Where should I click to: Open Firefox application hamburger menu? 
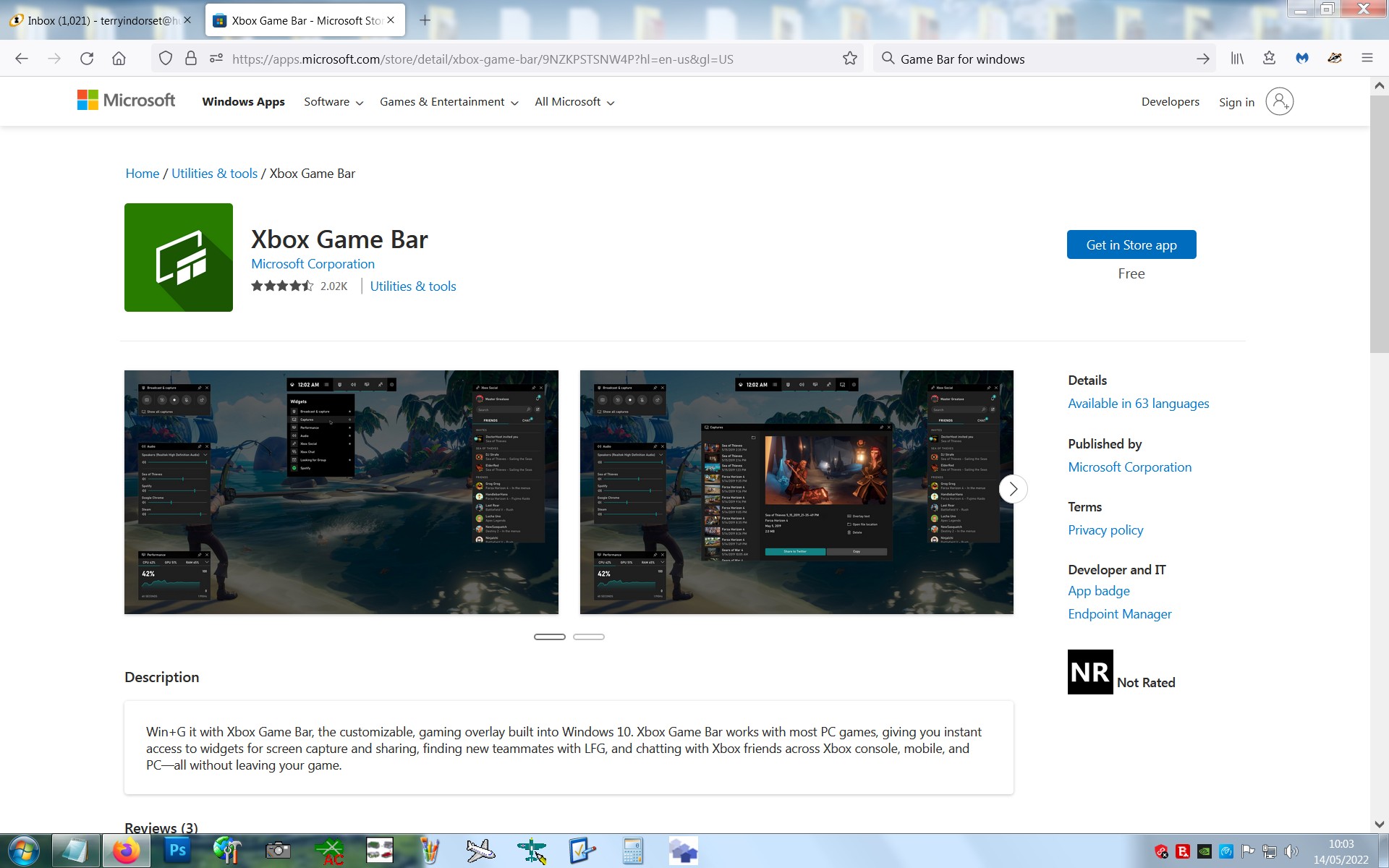click(1367, 58)
